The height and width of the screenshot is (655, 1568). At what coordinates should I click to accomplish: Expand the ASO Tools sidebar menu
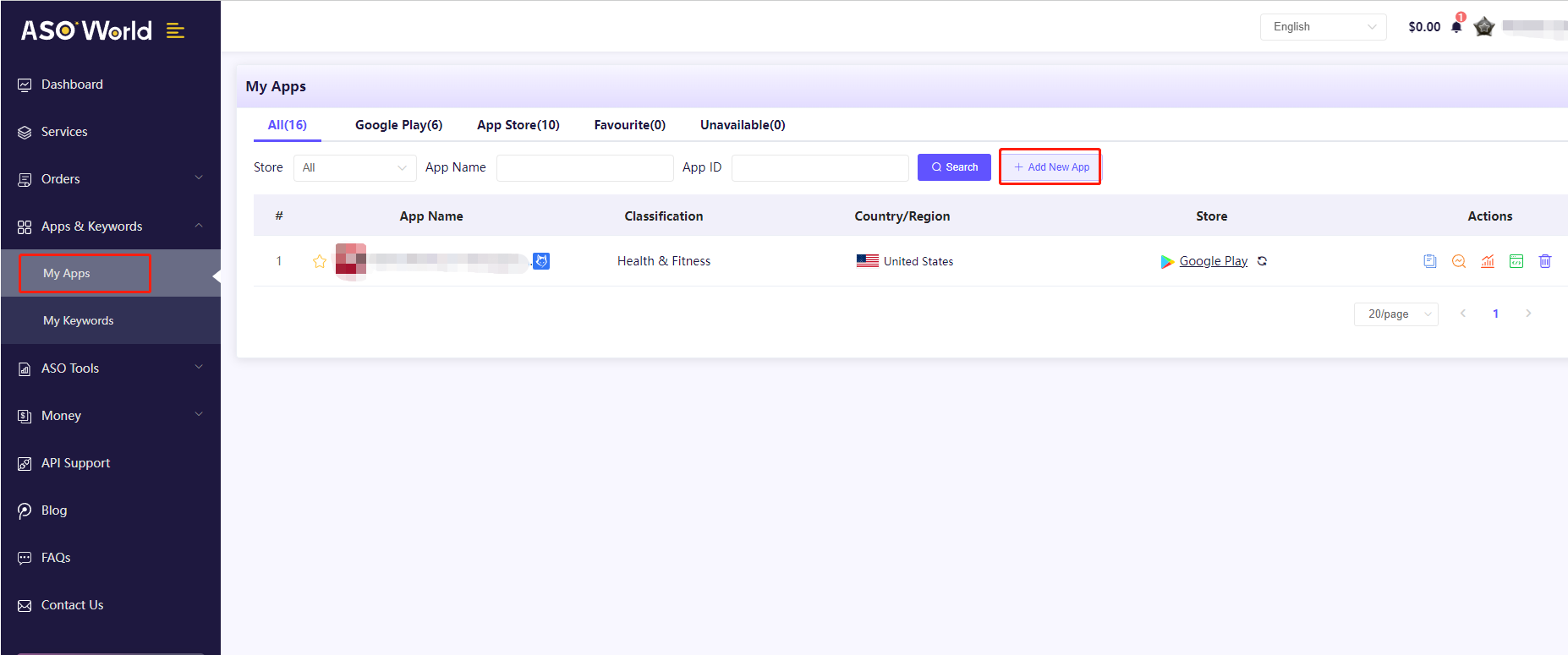click(110, 368)
